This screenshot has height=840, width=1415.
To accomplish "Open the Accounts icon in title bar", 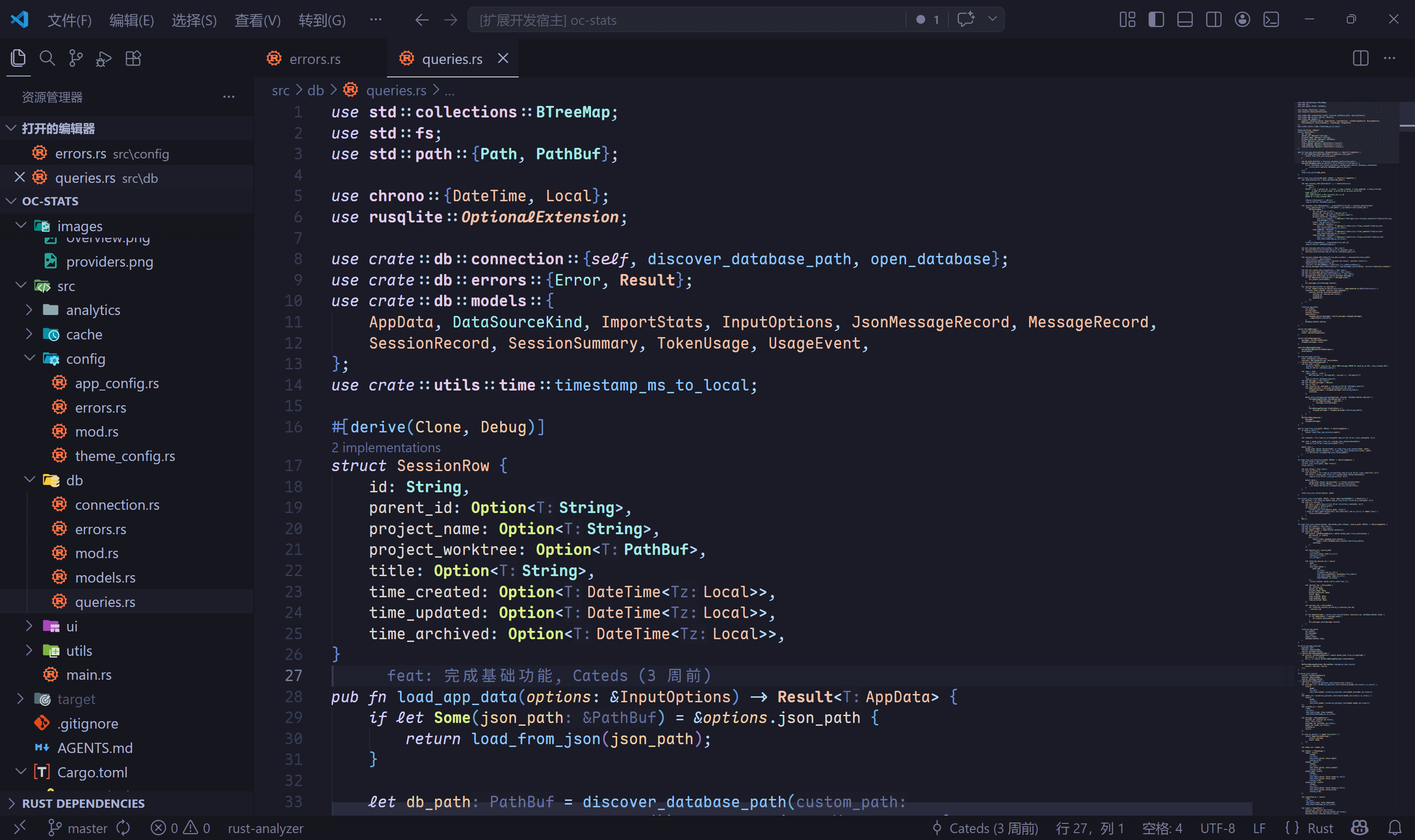I will tap(1242, 20).
